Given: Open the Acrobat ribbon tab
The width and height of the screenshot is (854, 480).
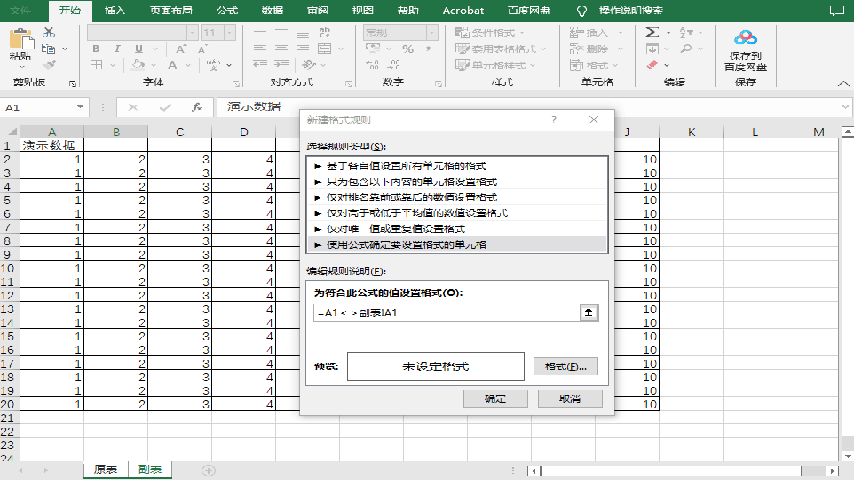Looking at the screenshot, I should 463,10.
